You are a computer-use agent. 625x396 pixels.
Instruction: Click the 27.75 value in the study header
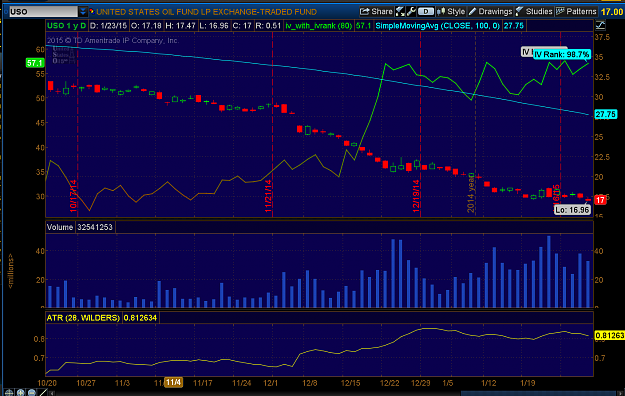pyautogui.click(x=513, y=26)
